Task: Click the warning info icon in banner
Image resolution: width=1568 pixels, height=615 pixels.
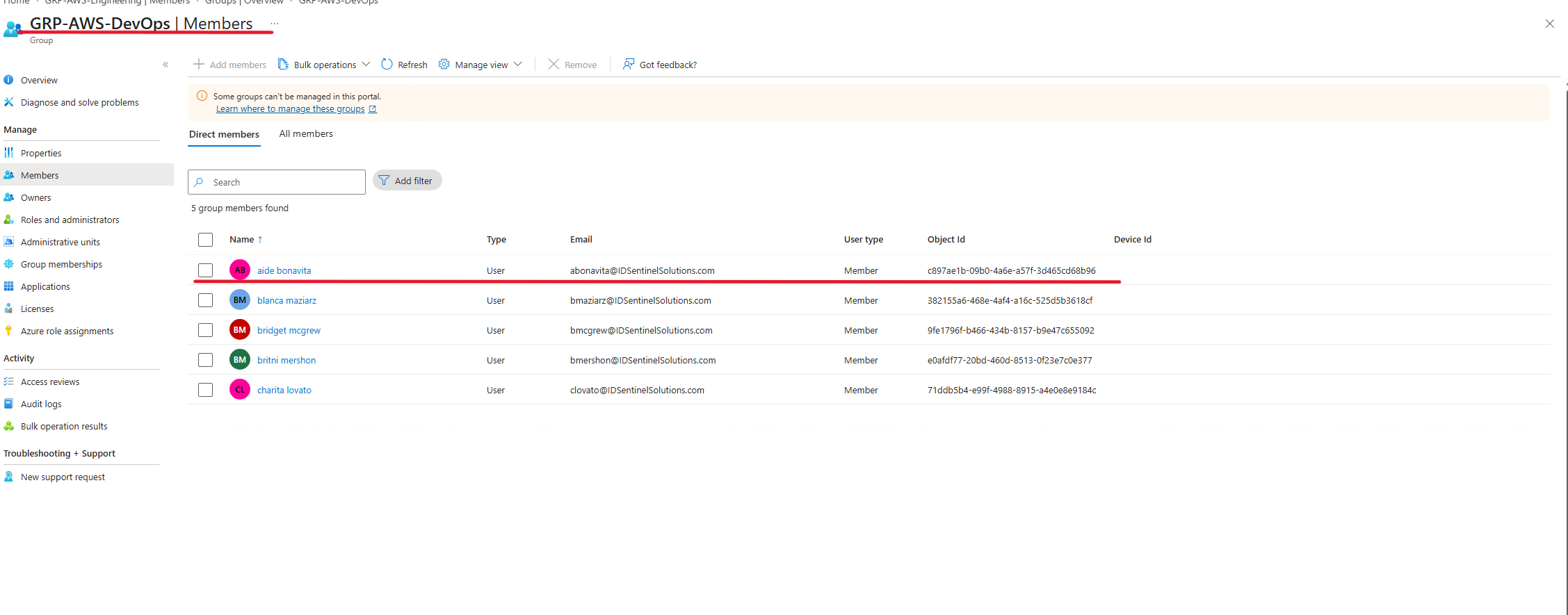Action: [x=202, y=96]
